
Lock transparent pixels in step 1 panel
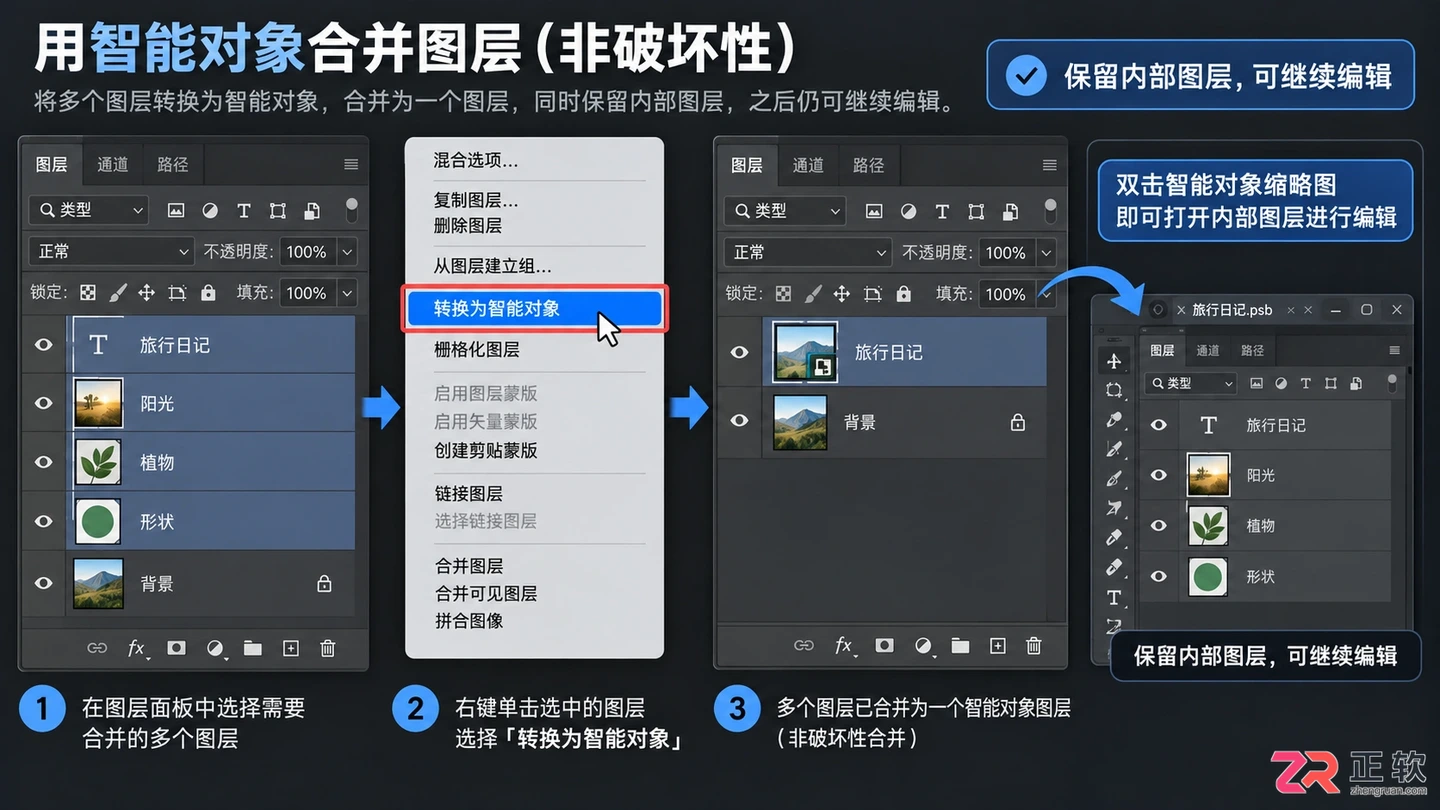point(89,293)
